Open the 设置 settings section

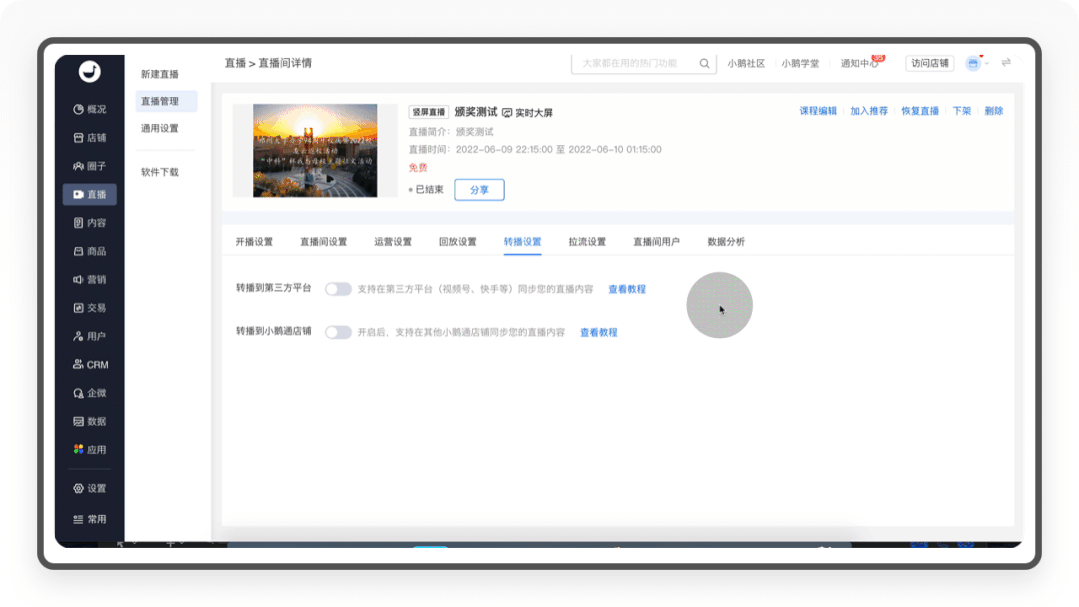(x=89, y=489)
